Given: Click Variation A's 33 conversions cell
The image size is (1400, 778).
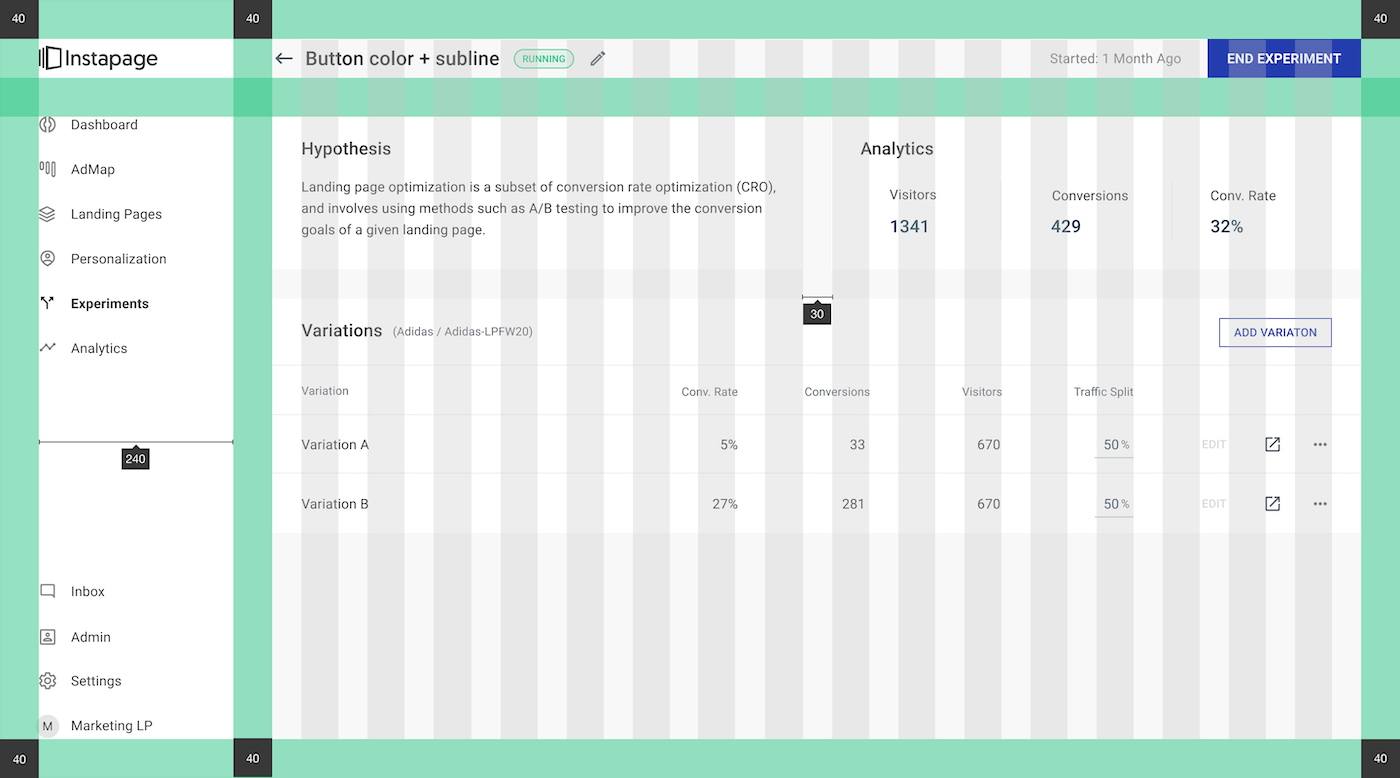Looking at the screenshot, I should (857, 444).
